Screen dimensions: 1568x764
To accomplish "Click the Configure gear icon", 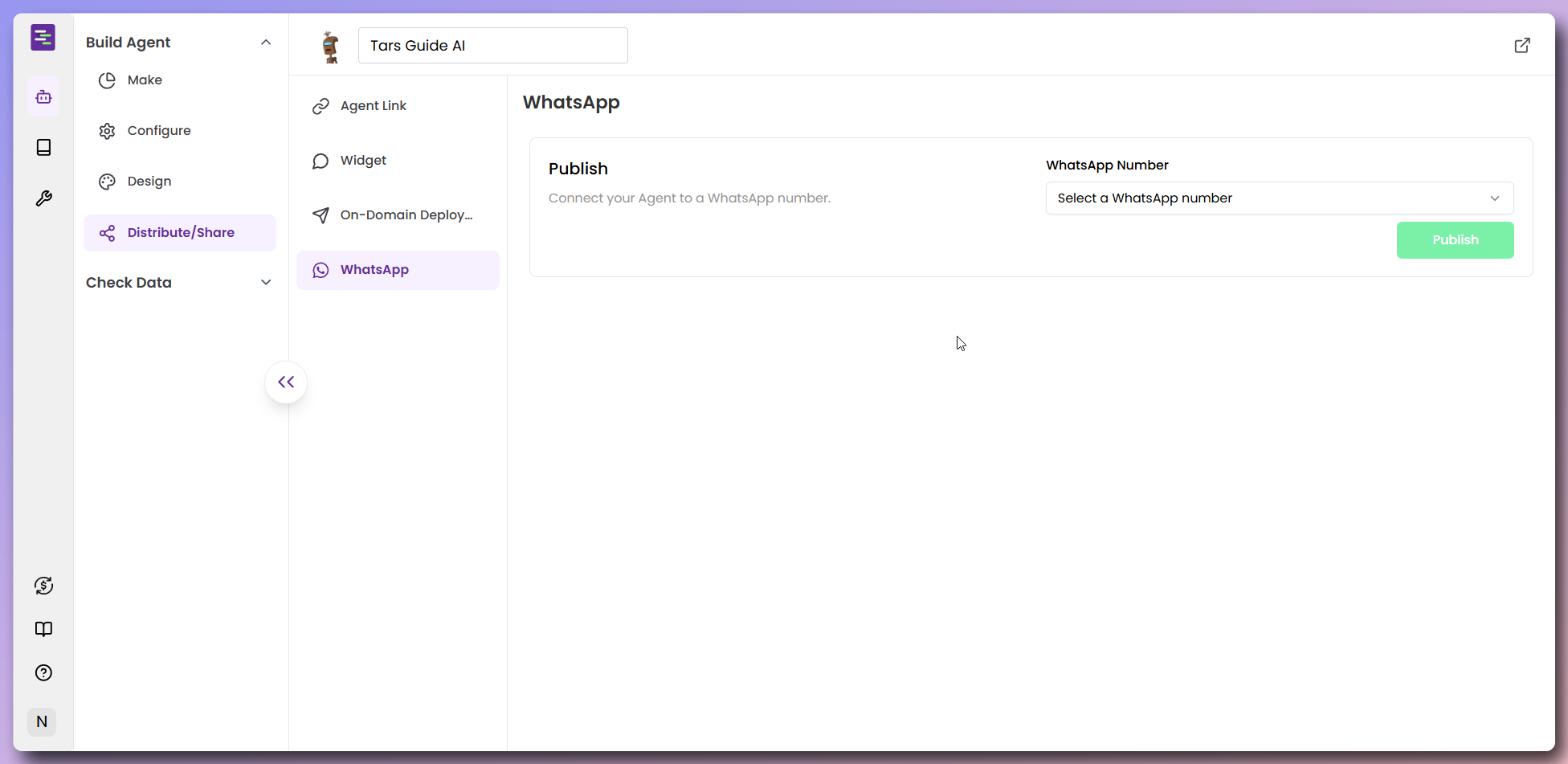I will point(107,131).
